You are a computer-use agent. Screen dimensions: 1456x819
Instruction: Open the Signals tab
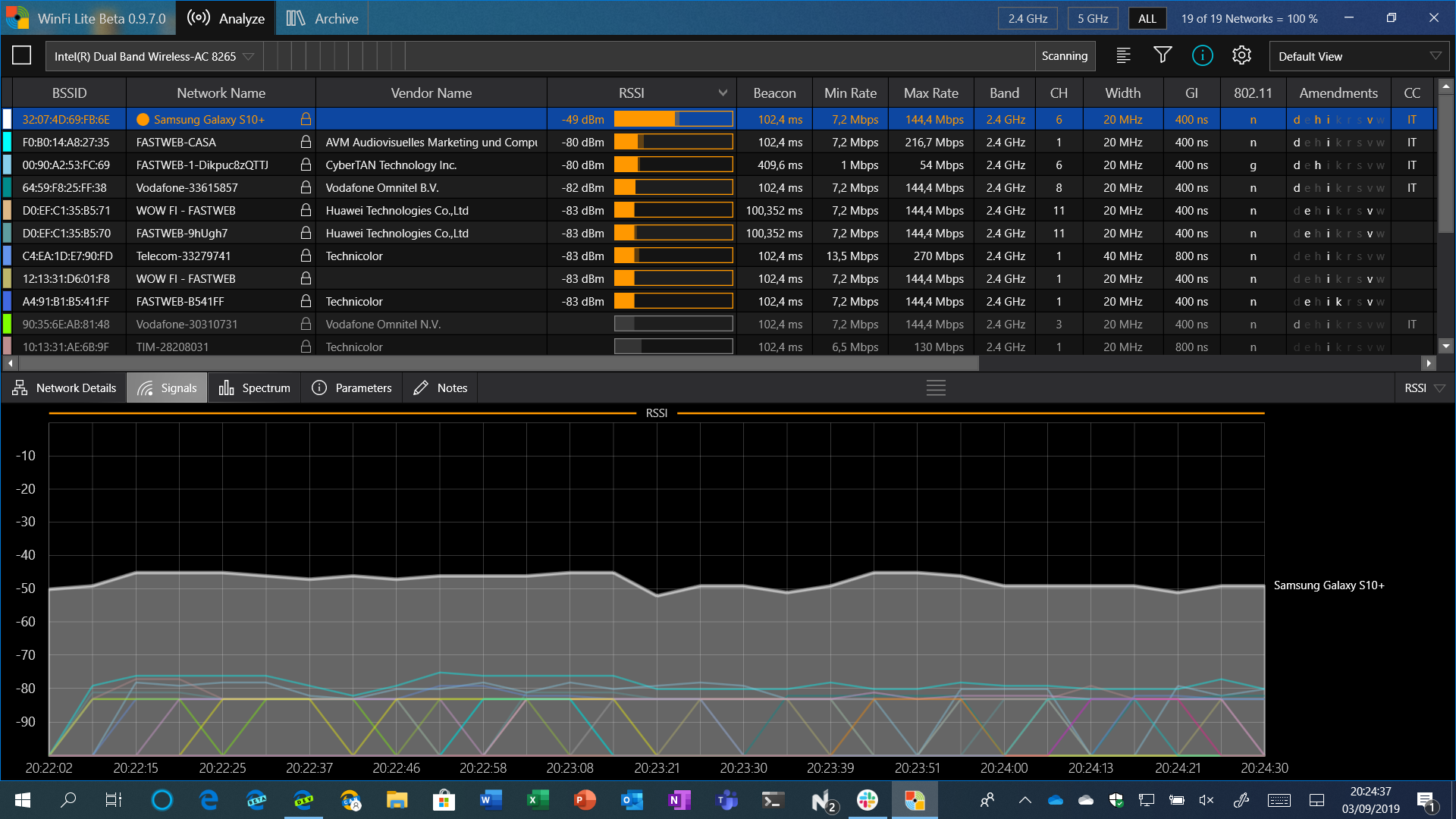(167, 388)
